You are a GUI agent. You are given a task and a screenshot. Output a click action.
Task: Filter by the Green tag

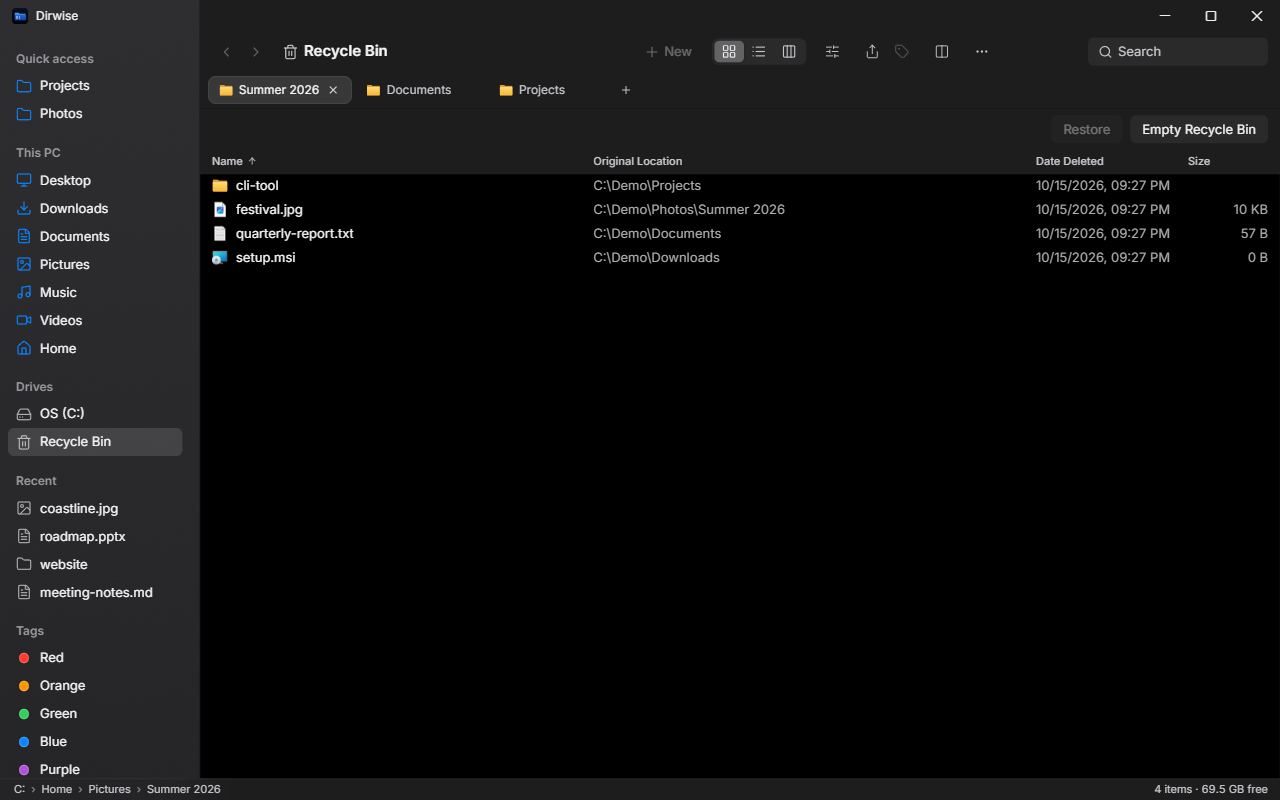(95, 714)
